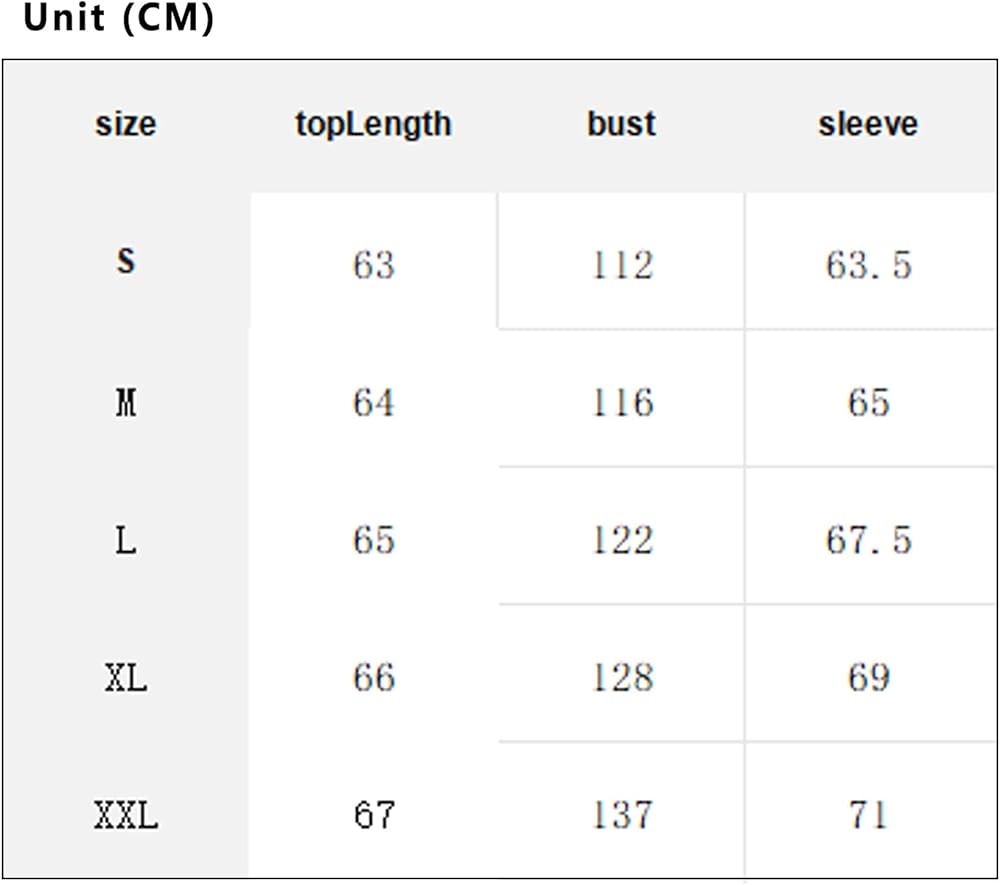Image resolution: width=1000 pixels, height=885 pixels.
Task: Click the "bust" column header
Action: click(621, 124)
